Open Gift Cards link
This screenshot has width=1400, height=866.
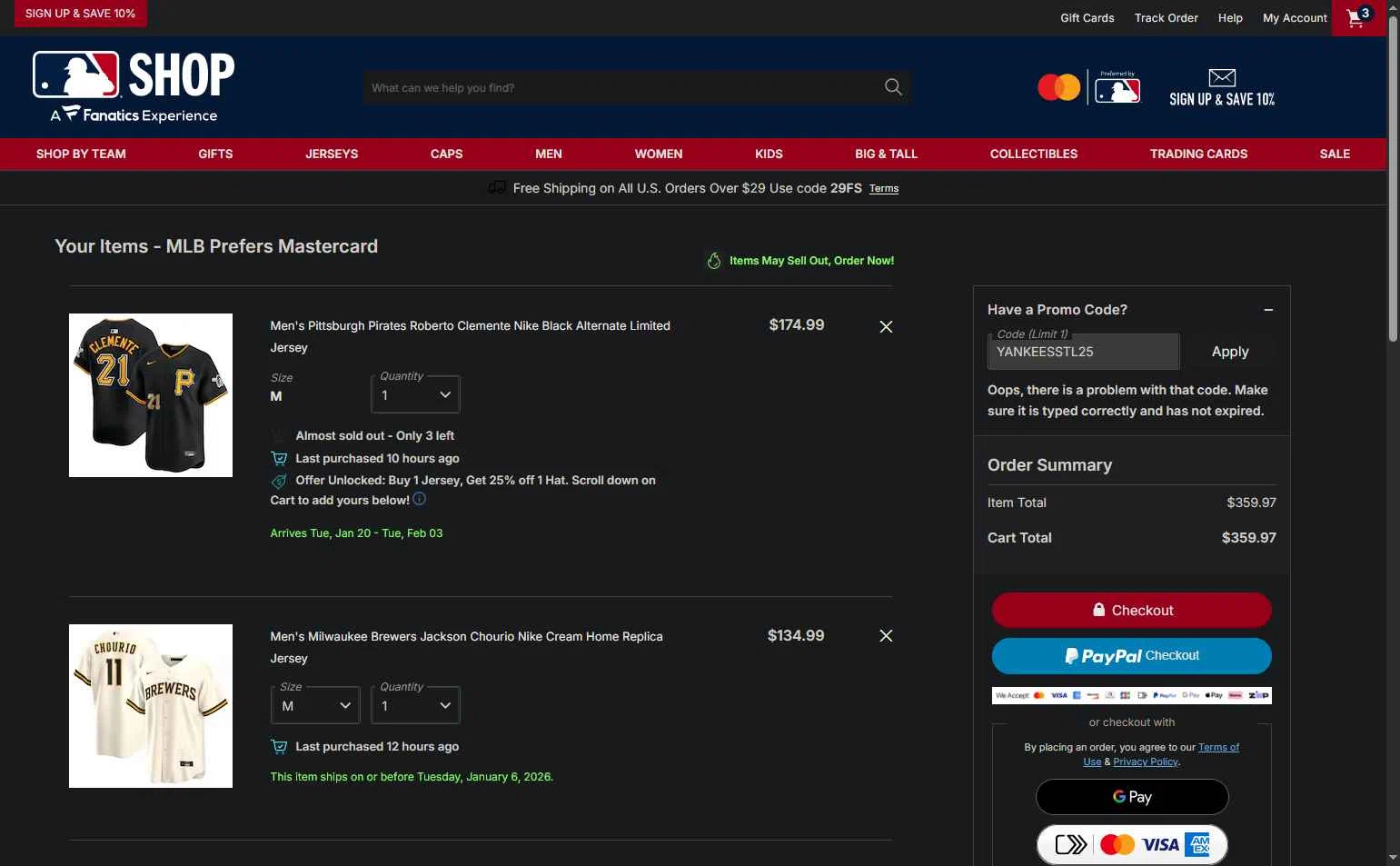pos(1087,17)
